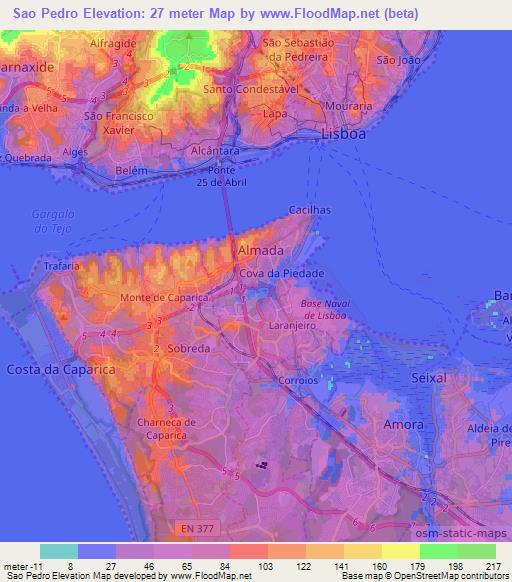Click the 'Ponte 25 de Abril' label

pos(222,176)
